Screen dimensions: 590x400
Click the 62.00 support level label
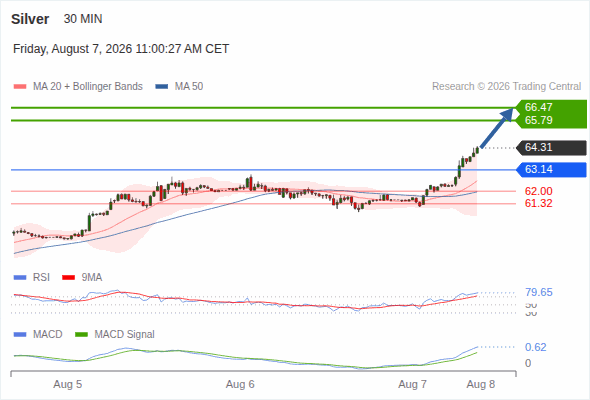539,191
